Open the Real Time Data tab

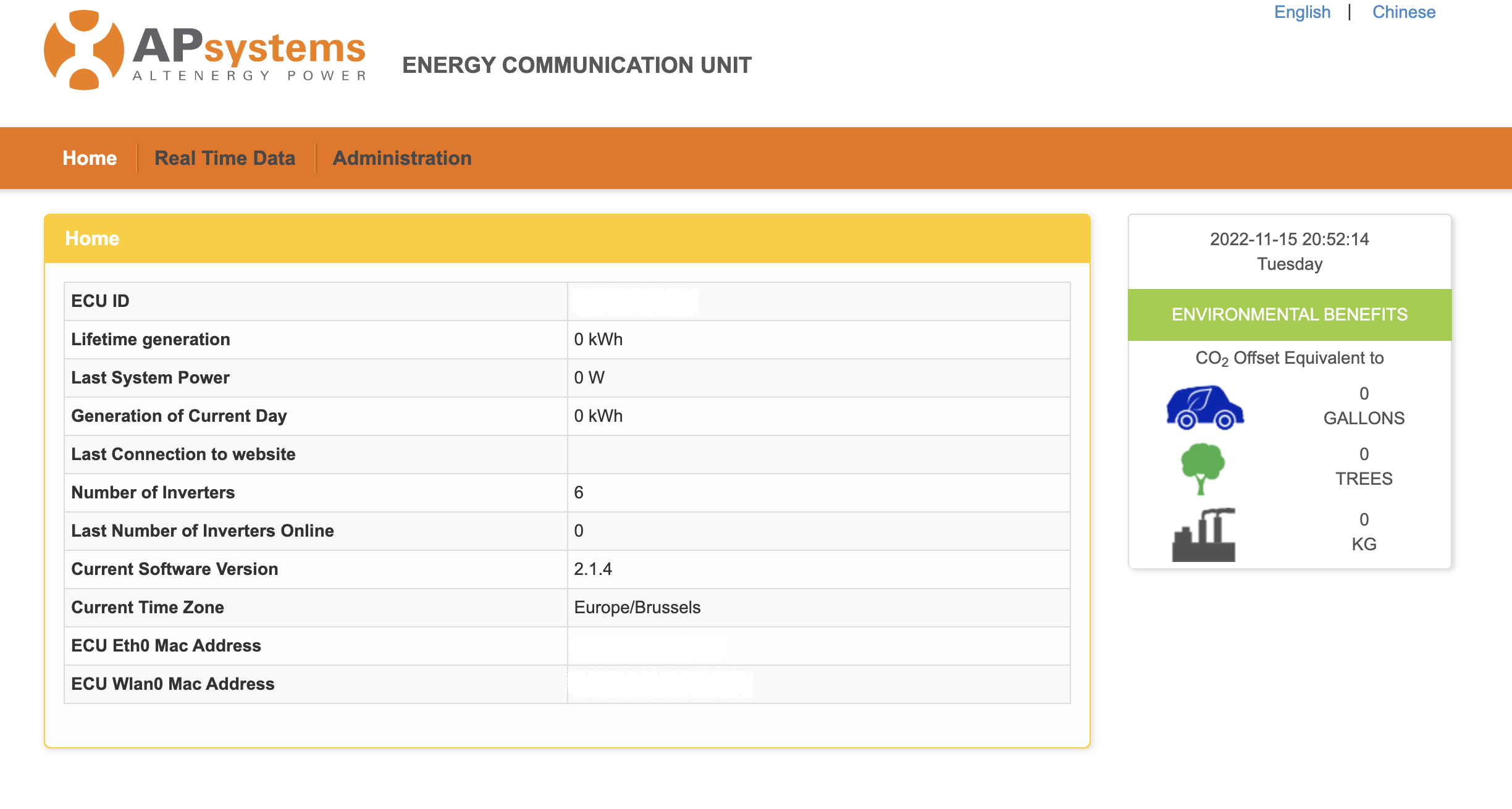(x=226, y=158)
